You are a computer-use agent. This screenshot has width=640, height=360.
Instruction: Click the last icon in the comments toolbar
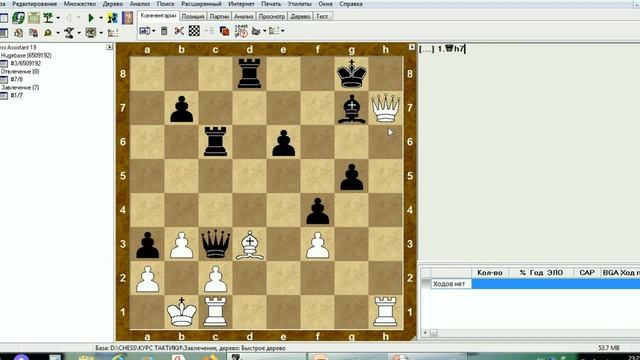click(x=274, y=31)
